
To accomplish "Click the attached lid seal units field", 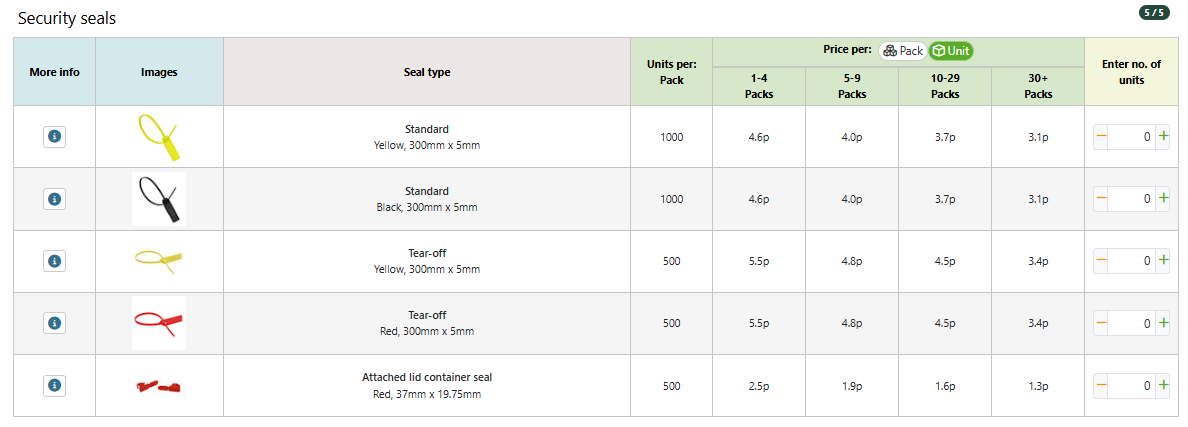I will 1133,385.
